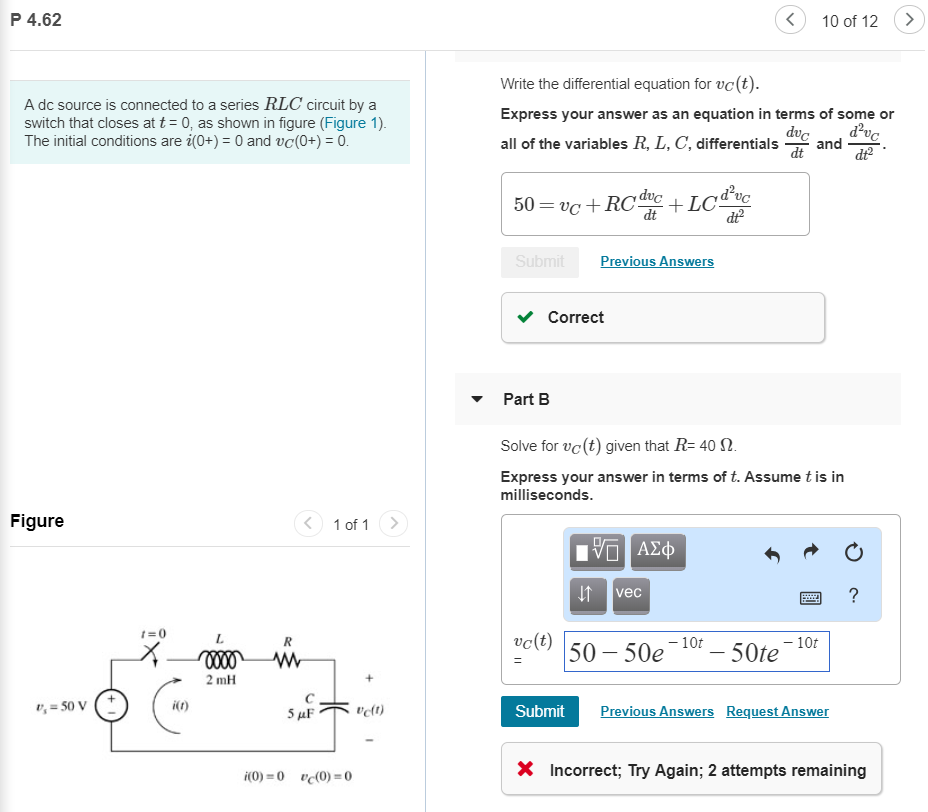View Previous Answers for Part B

tap(656, 711)
